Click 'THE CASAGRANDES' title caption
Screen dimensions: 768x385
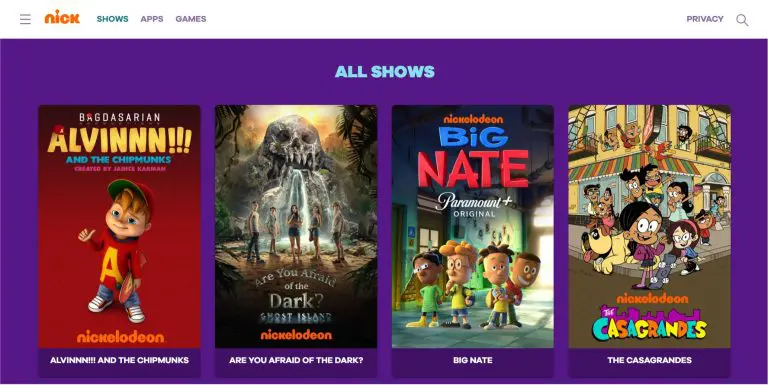pyautogui.click(x=649, y=360)
